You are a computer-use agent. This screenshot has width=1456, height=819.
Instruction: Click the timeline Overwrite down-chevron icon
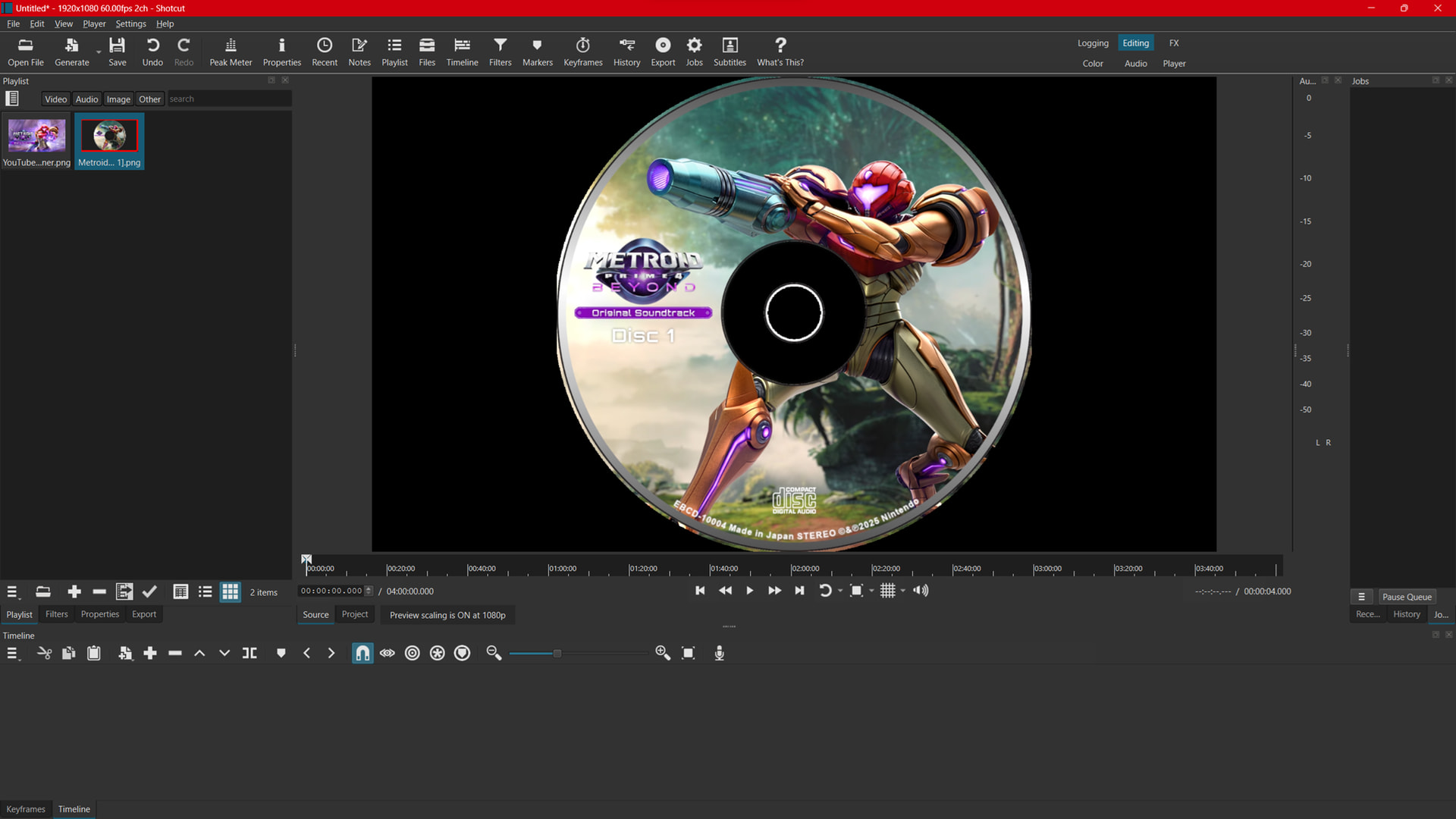coord(224,653)
